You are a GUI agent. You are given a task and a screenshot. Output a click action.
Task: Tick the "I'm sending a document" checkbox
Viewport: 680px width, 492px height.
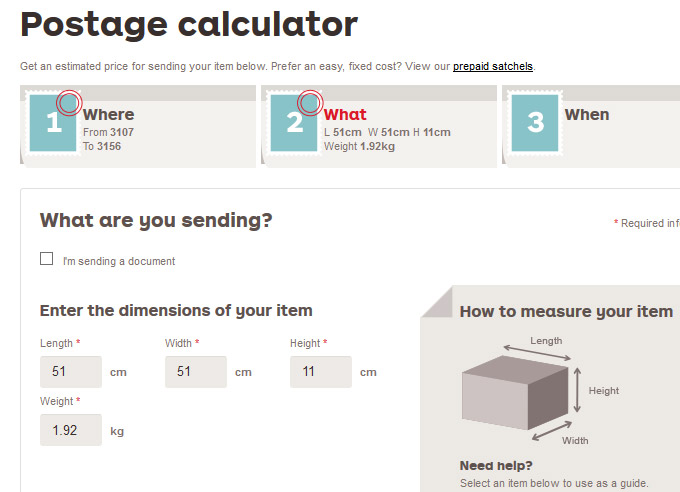click(x=47, y=259)
